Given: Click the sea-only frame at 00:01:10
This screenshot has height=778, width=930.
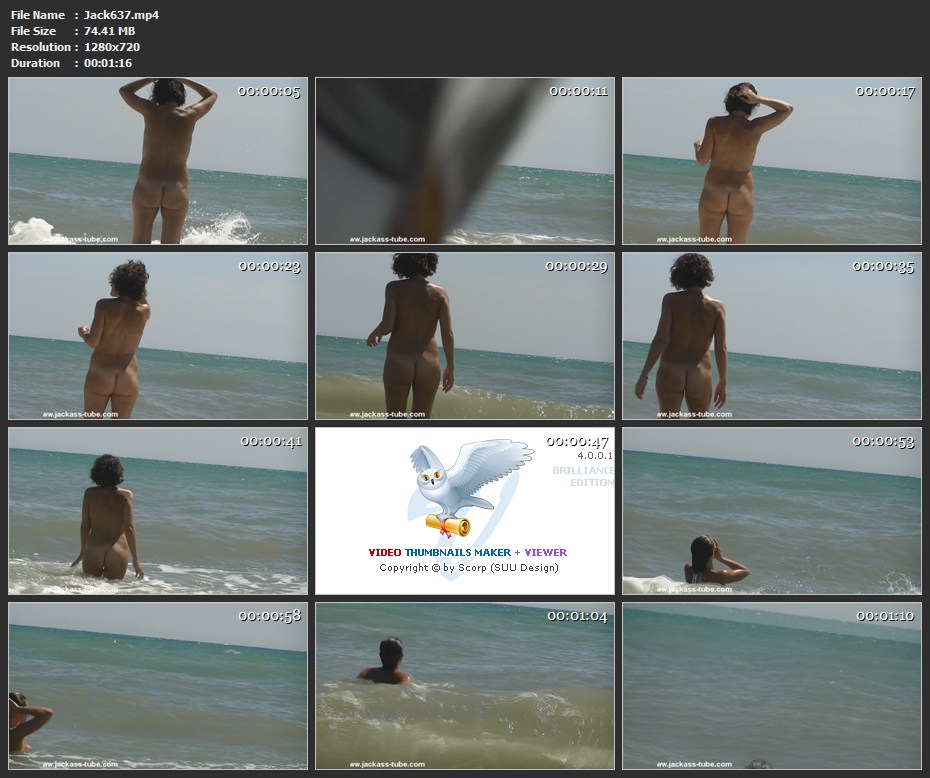Looking at the screenshot, I should coord(771,686).
